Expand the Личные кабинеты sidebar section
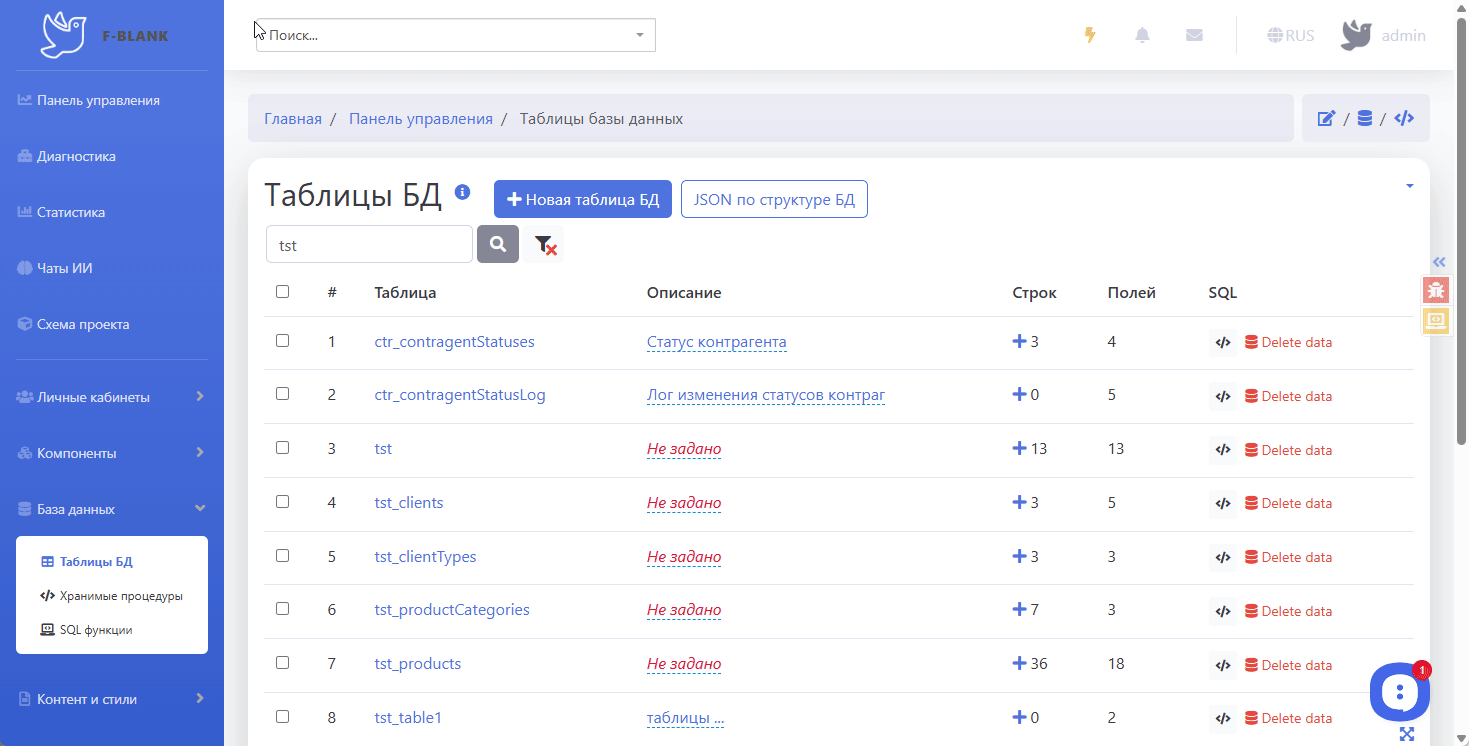The image size is (1469, 746). tap(111, 397)
